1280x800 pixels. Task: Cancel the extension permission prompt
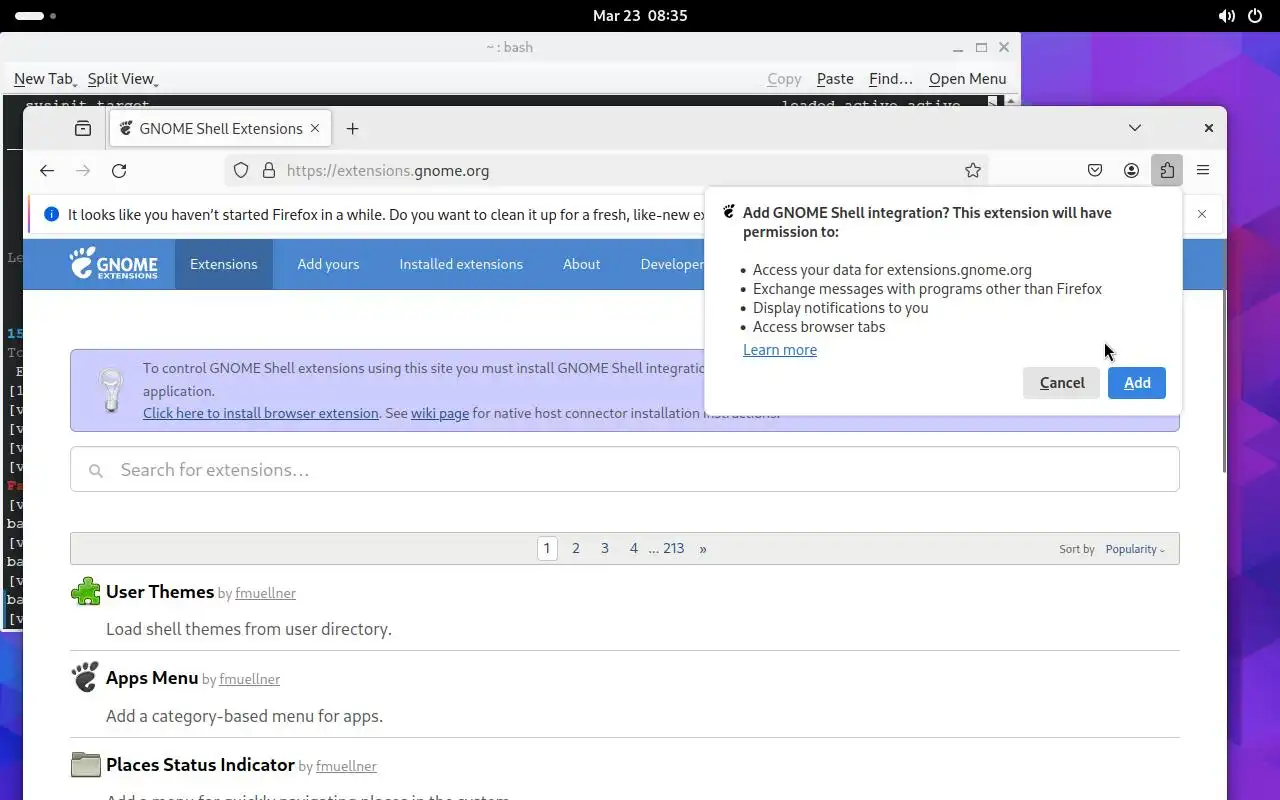tap(1062, 383)
